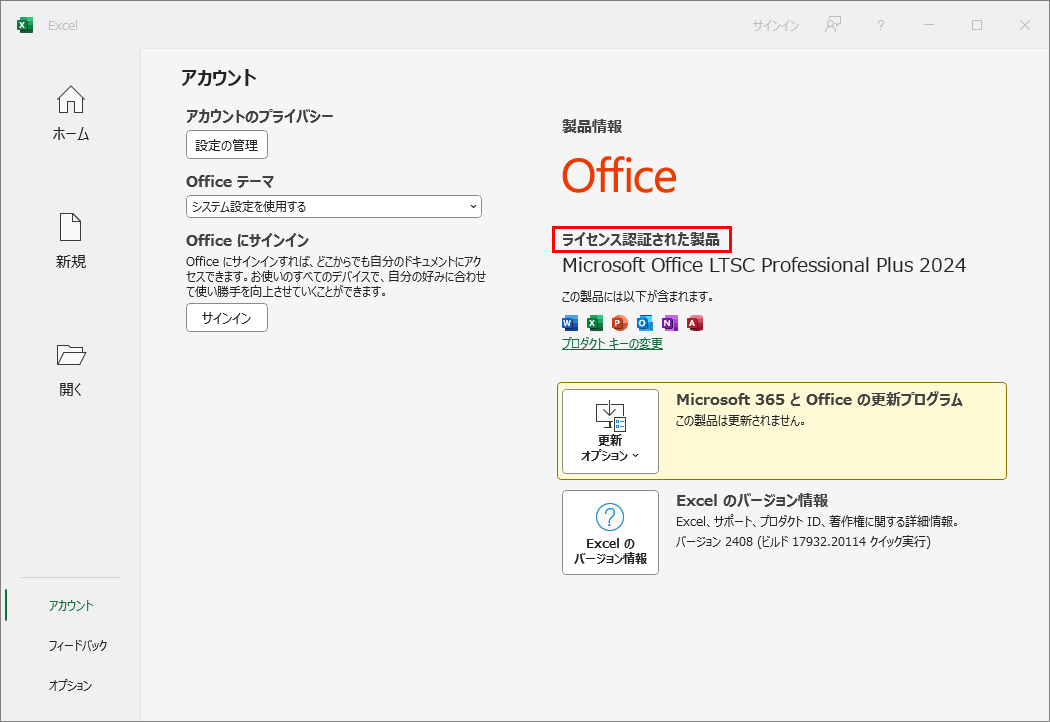Screen dimensions: 1050x722
Task: Click the Word app icon
Action: (x=570, y=323)
